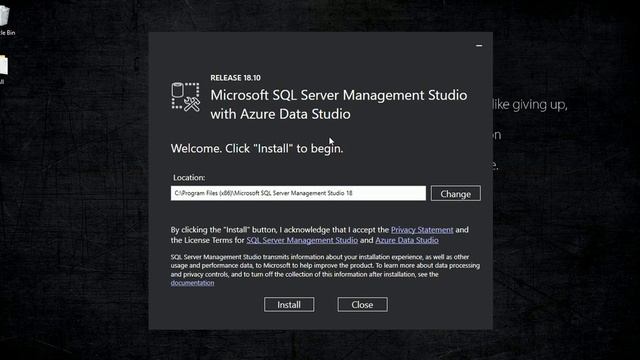Open SQL Server Management Studio license link
This screenshot has width=640, height=360.
click(302, 240)
